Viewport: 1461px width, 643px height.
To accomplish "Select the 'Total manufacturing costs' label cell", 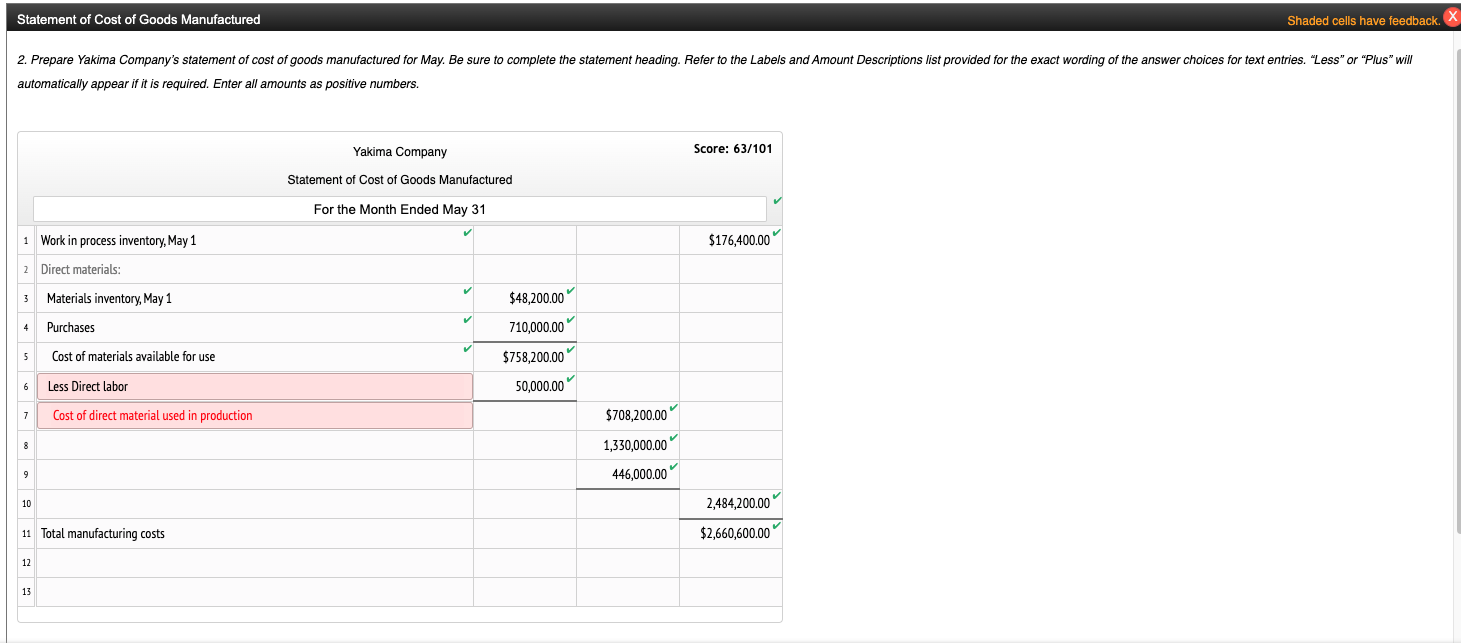I will pos(255,533).
